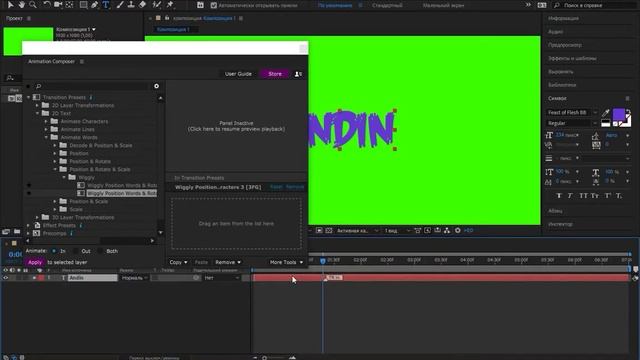Enable Superscript text style

pos(608,196)
